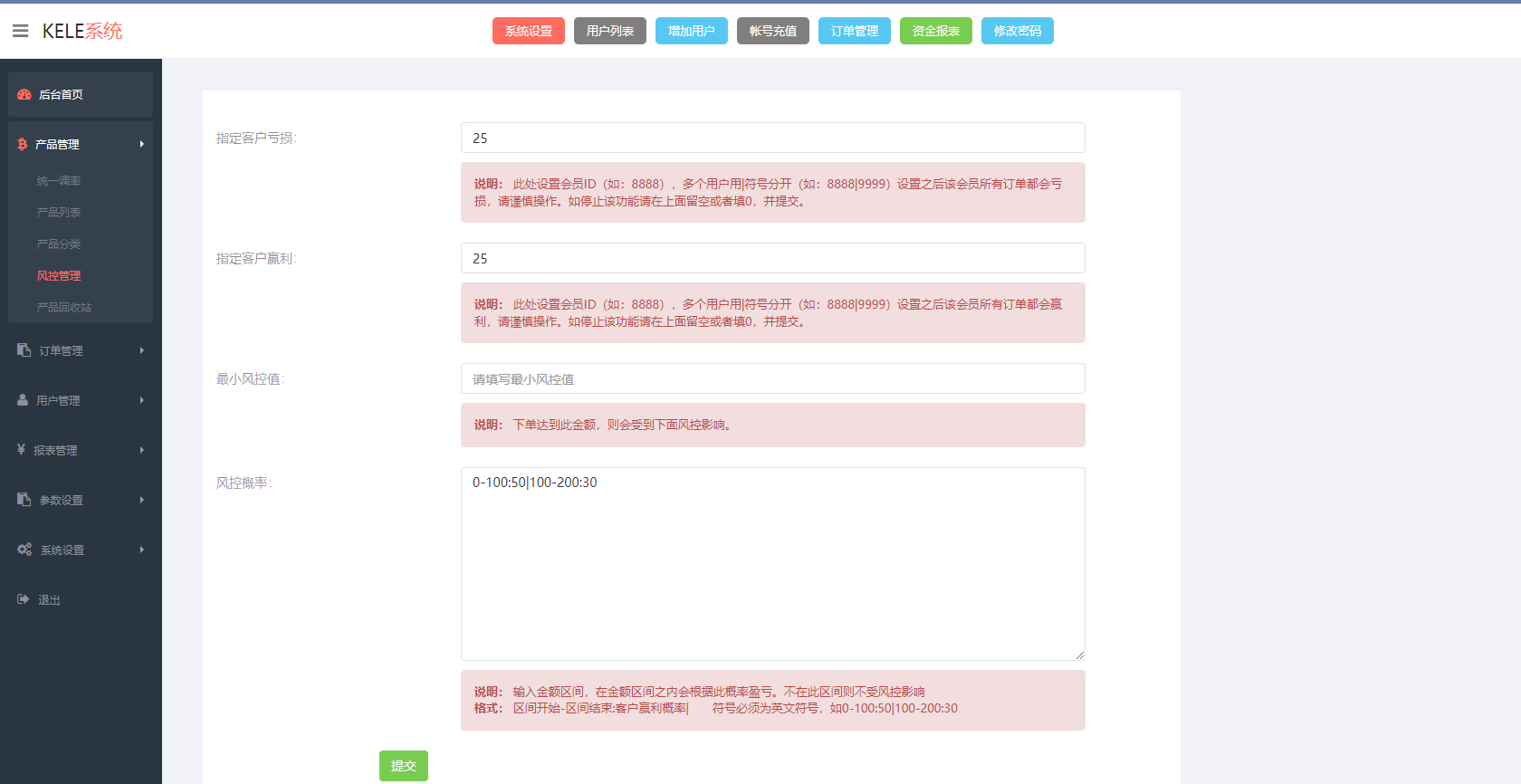
Task: Click the 订单管理 sidebar icon
Action: [24, 350]
